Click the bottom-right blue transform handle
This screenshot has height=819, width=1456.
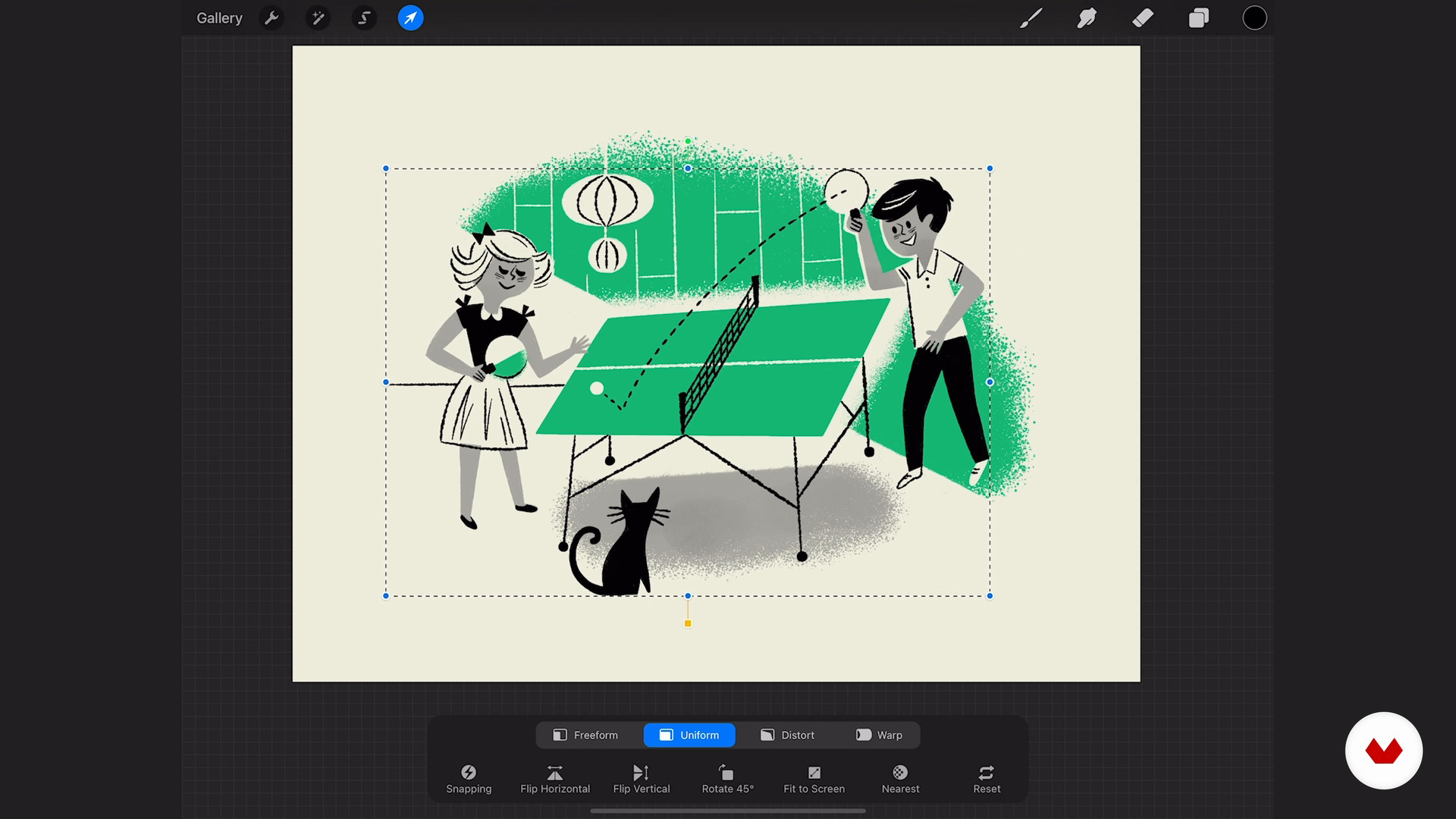pyautogui.click(x=990, y=596)
